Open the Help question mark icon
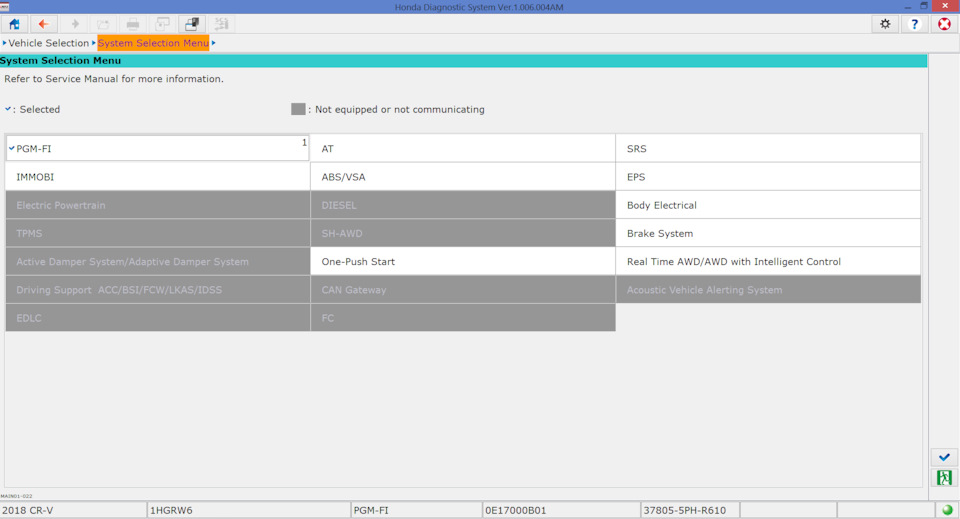960x519 pixels. (915, 24)
